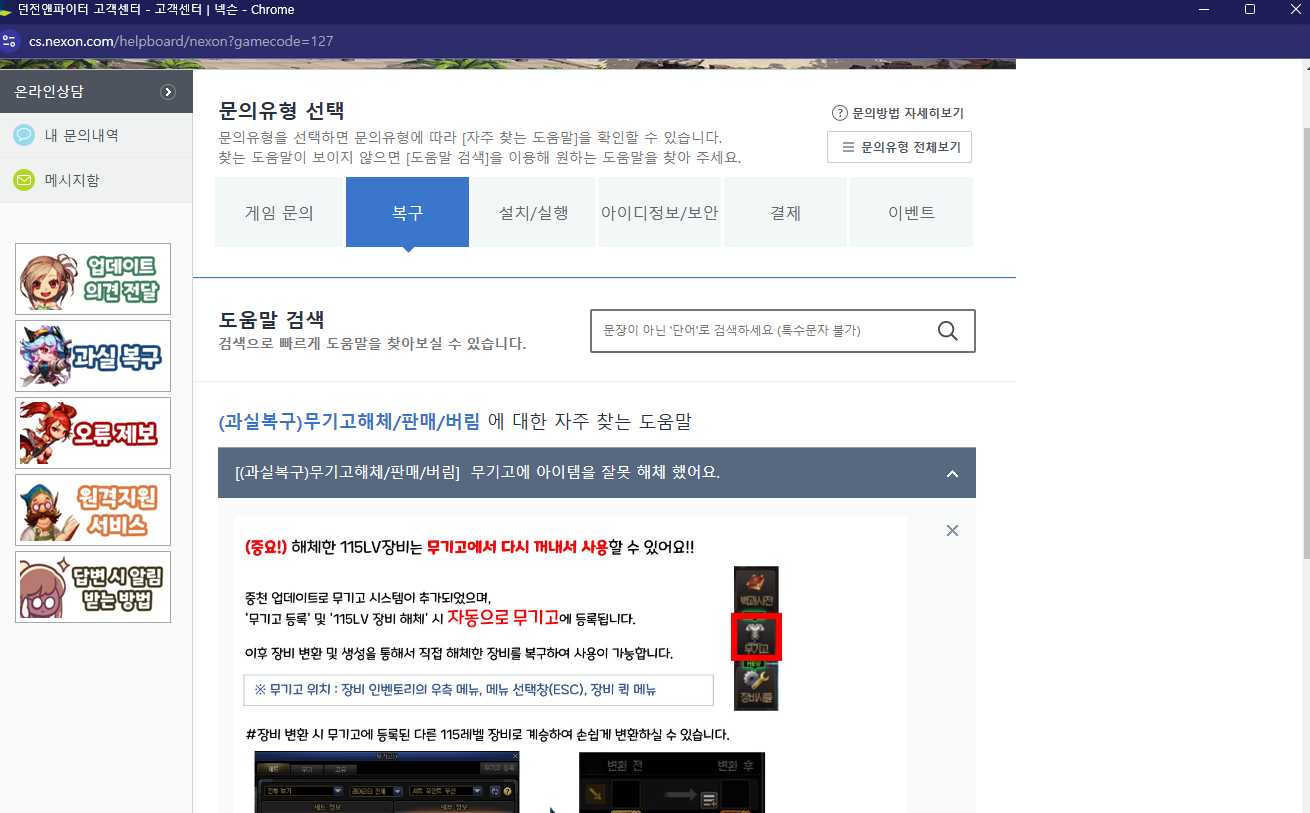Screen dimensions: 1310x813
Task: Click the search magnifier icon
Action: 947,331
